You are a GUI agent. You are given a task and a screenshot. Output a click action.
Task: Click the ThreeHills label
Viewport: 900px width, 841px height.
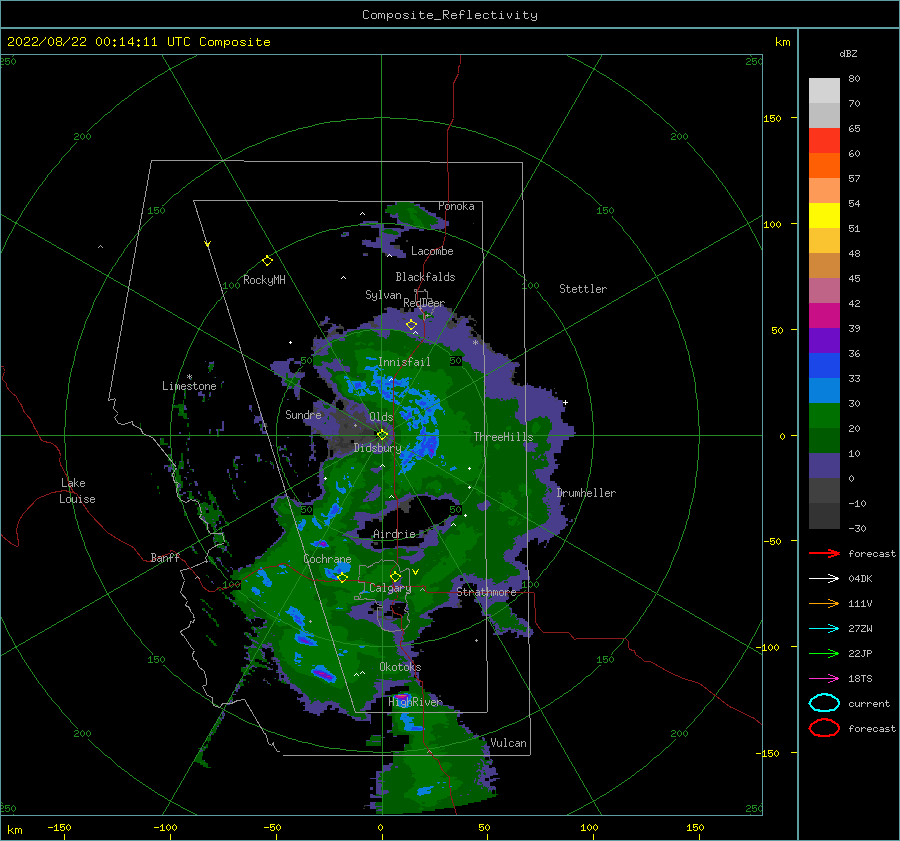503,437
